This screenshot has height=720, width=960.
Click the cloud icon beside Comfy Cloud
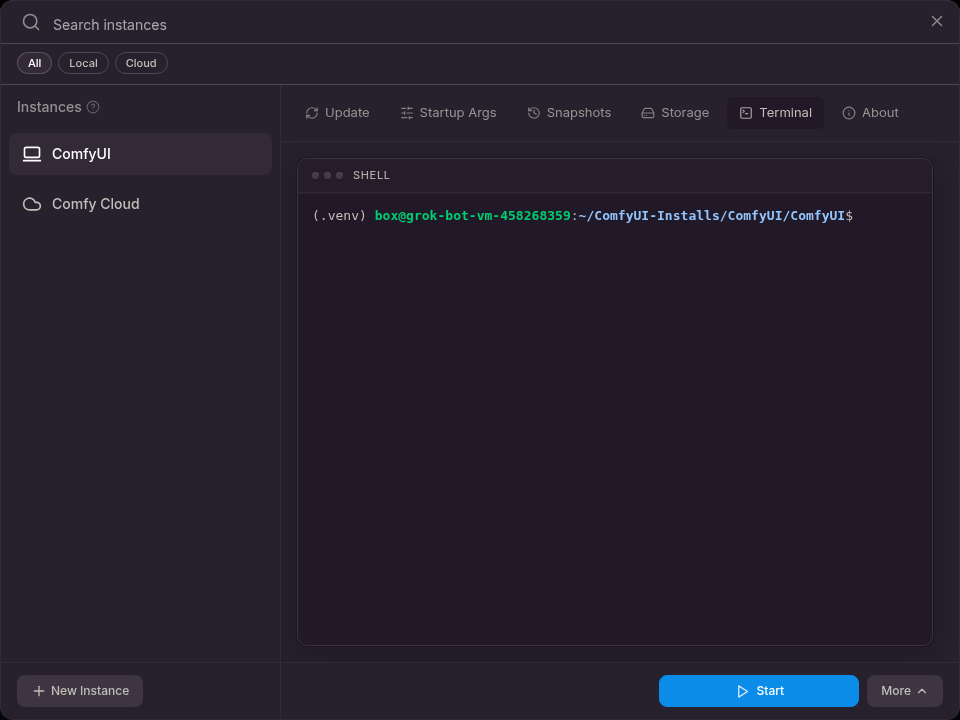(x=32, y=204)
